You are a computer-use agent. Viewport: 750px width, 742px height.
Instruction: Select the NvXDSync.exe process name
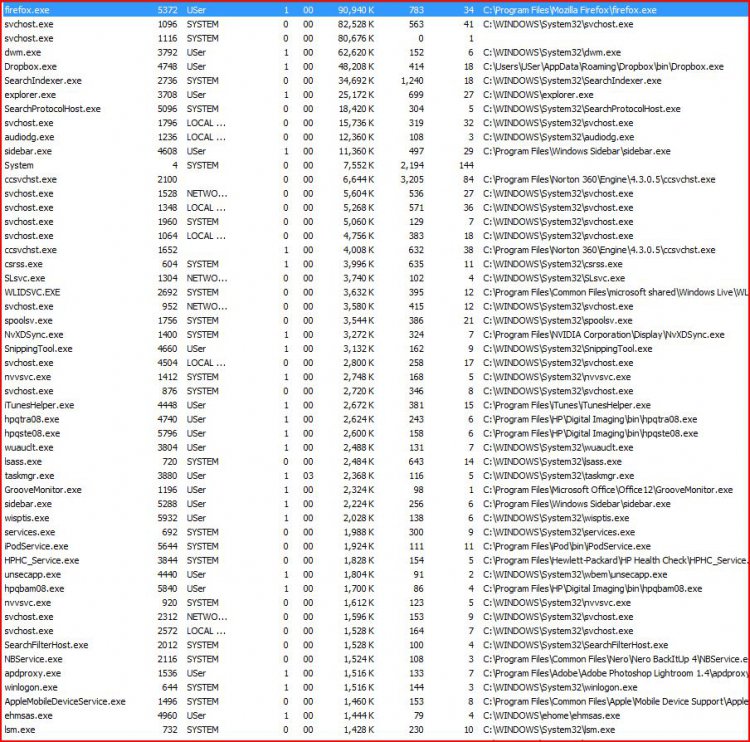[34, 335]
